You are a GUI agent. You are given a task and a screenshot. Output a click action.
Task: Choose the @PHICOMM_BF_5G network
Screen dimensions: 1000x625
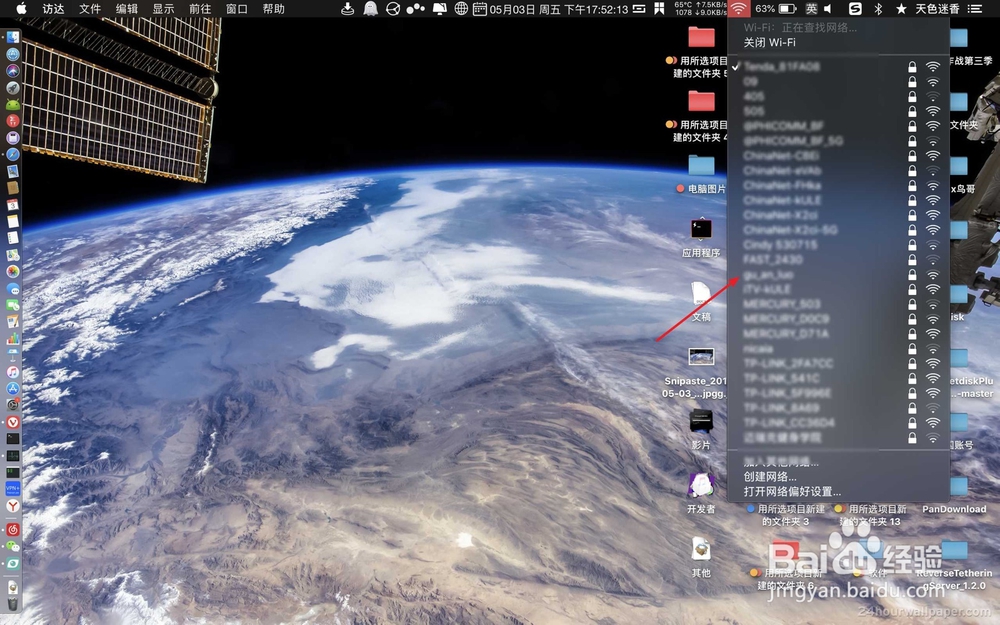point(838,140)
